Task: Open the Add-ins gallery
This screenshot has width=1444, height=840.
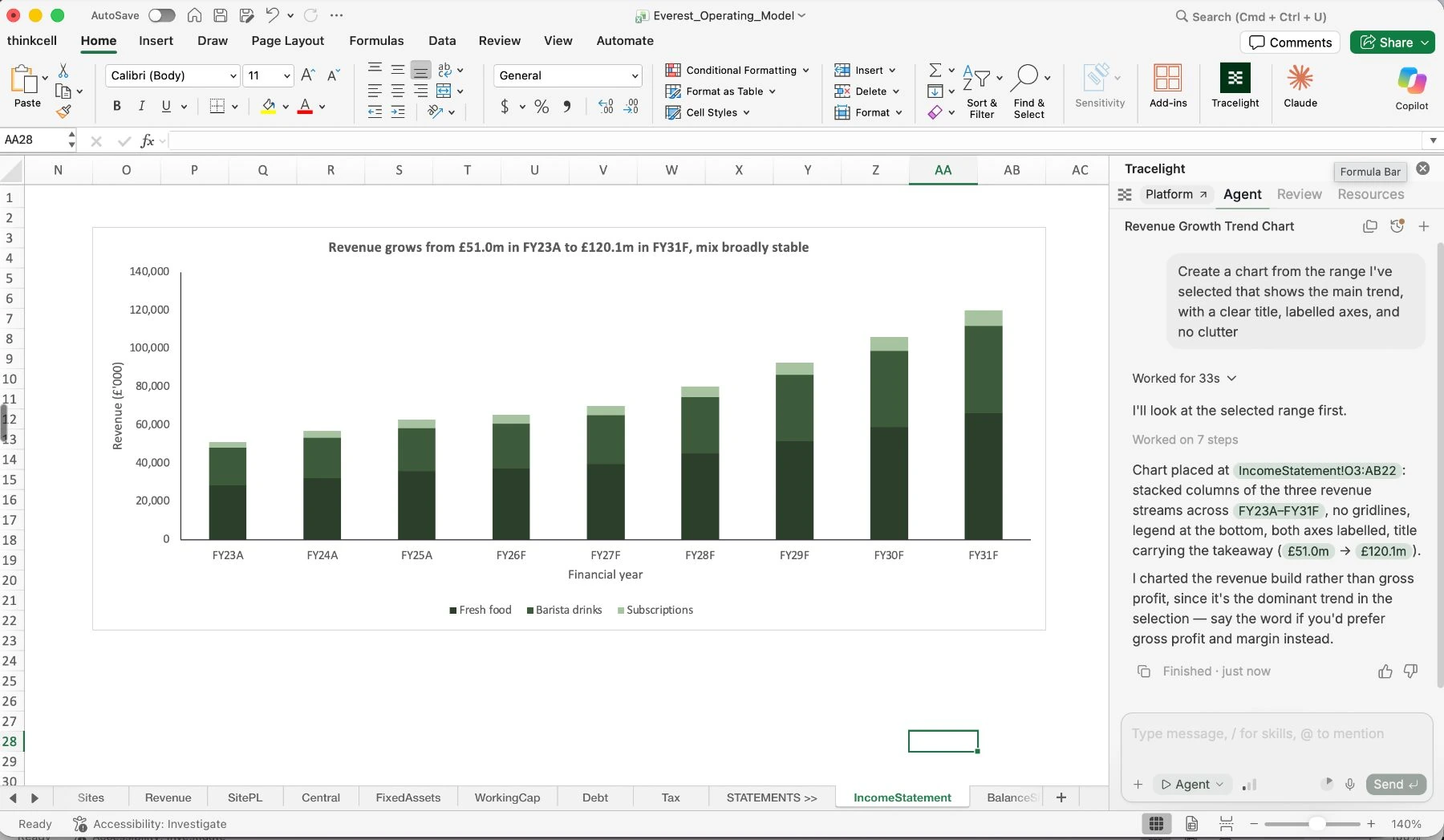Action: click(1167, 85)
